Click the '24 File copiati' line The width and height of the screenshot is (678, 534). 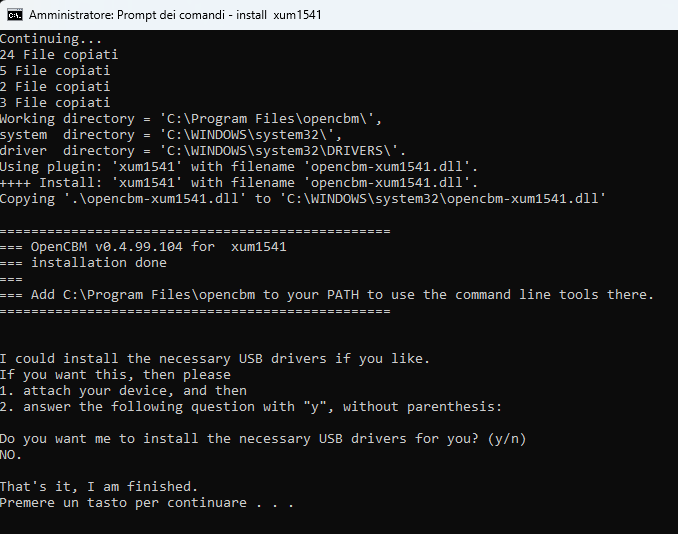59,55
